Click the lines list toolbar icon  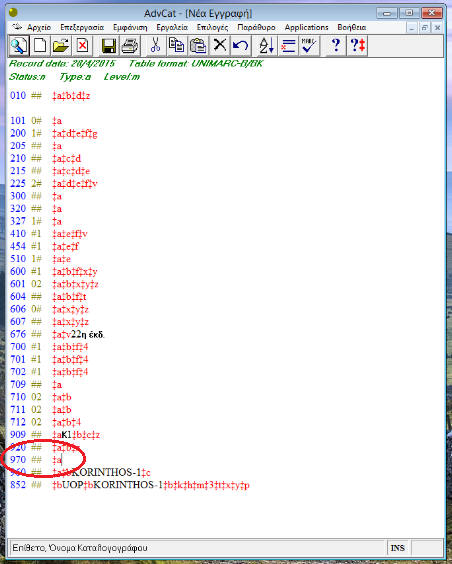point(288,46)
